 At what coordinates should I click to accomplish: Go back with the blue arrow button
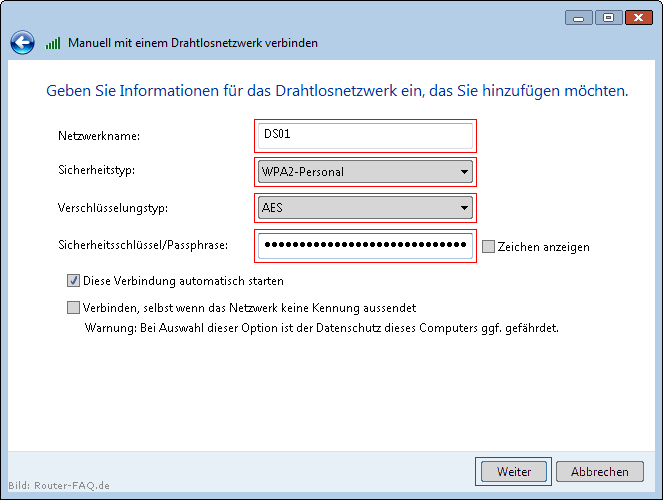tap(22, 43)
